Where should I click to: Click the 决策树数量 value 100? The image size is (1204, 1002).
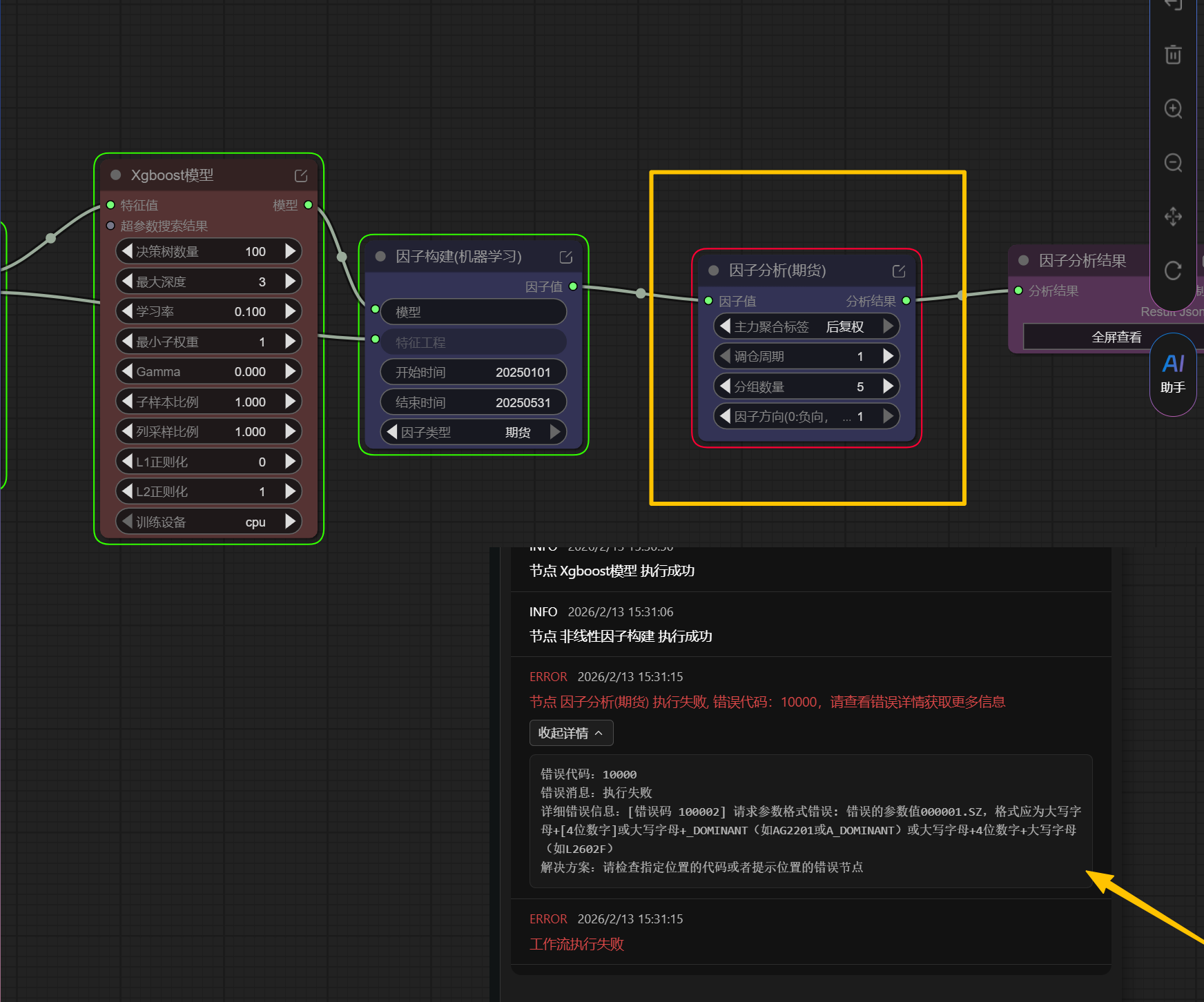(255, 252)
